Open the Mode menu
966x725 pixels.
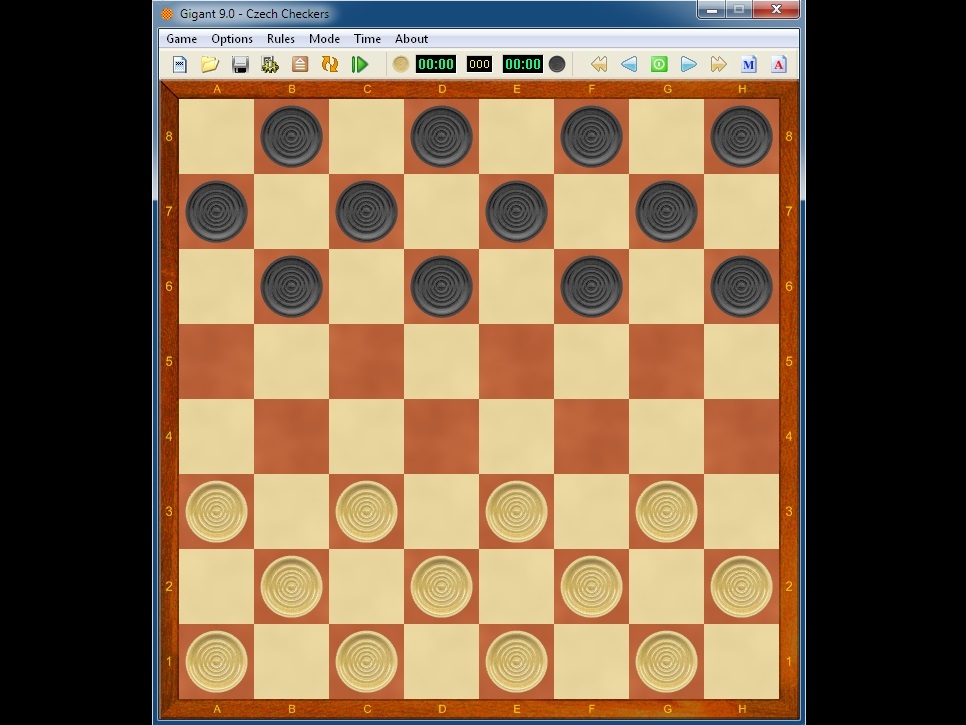324,39
